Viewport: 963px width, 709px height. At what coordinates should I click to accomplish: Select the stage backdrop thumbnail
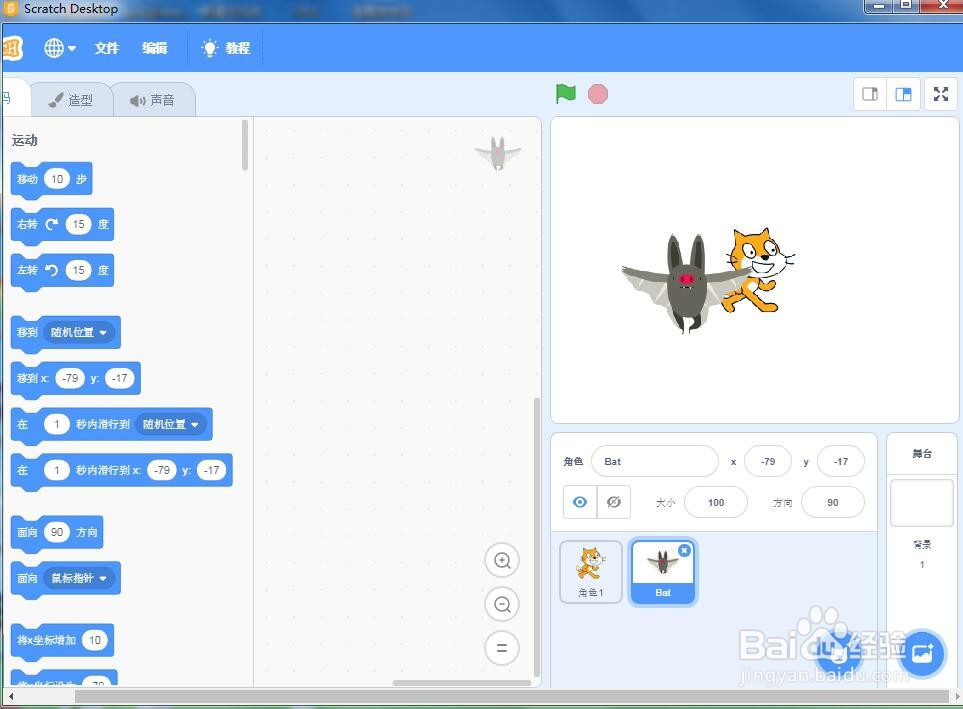(x=921, y=503)
